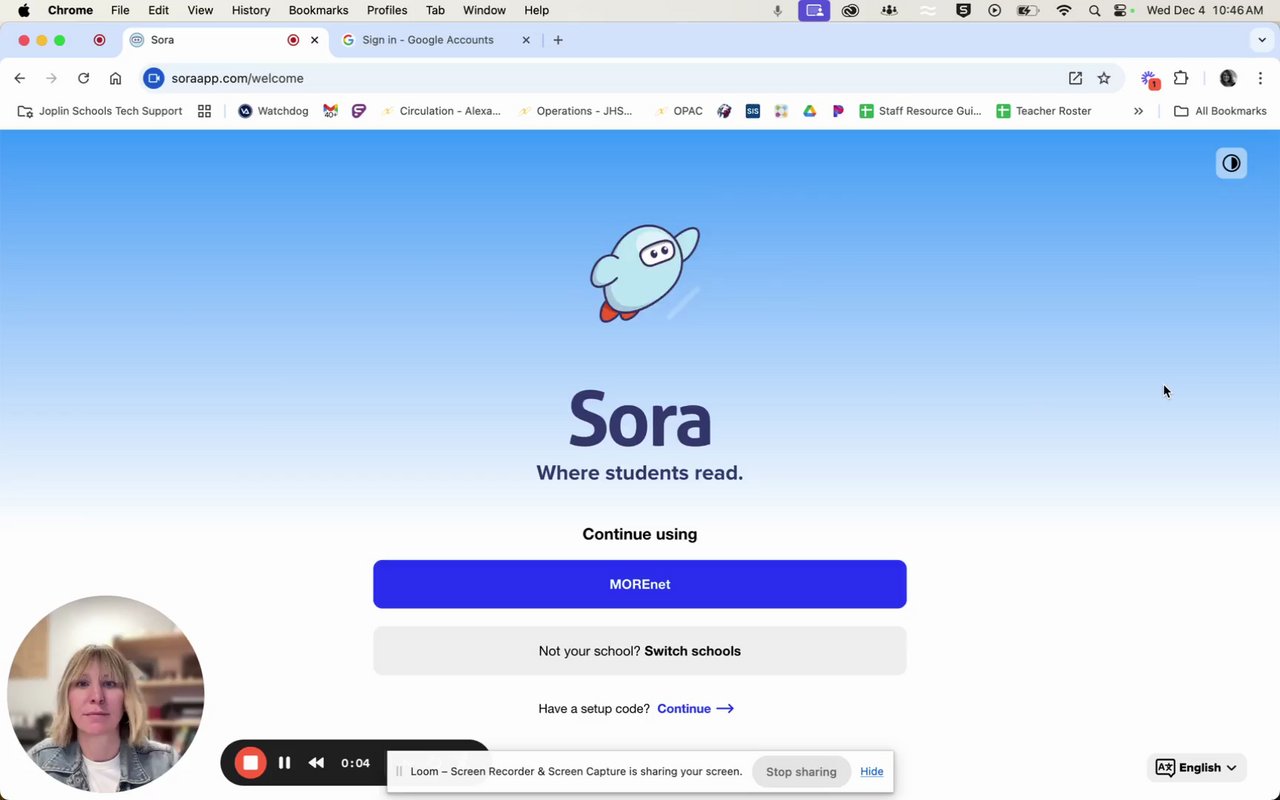Click the screen sharing menu bar icon
Screen dimensions: 1280x800
point(814,10)
